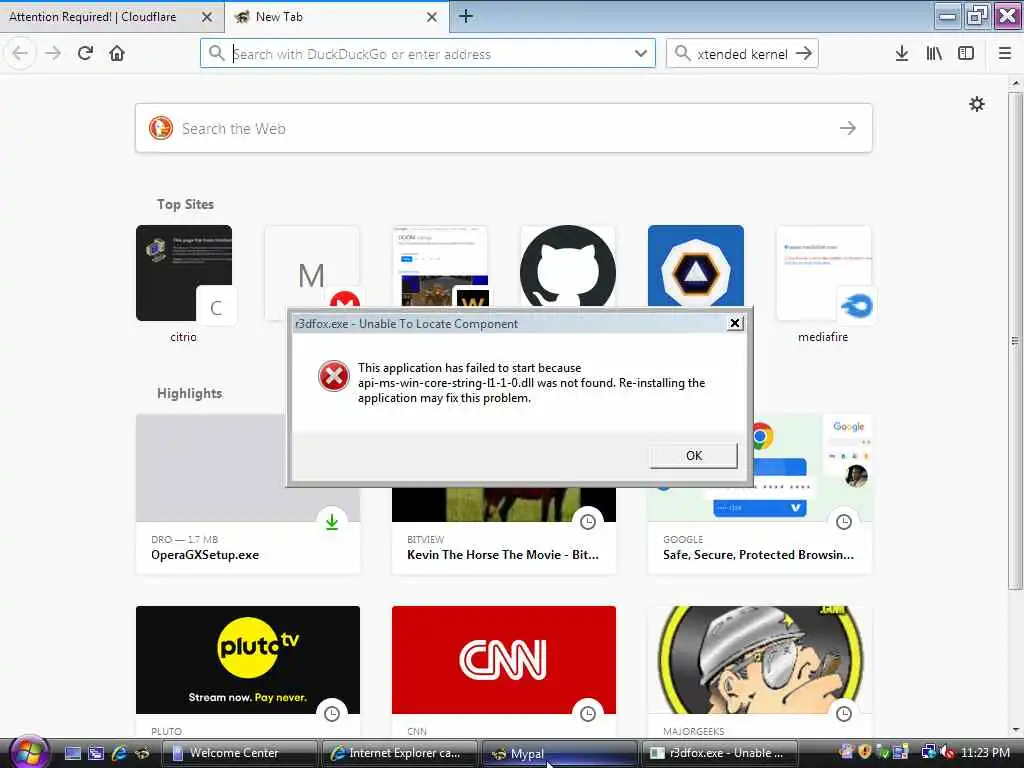Click the Show Desktop quick launch icon
This screenshot has width=1024, height=768.
72,753
